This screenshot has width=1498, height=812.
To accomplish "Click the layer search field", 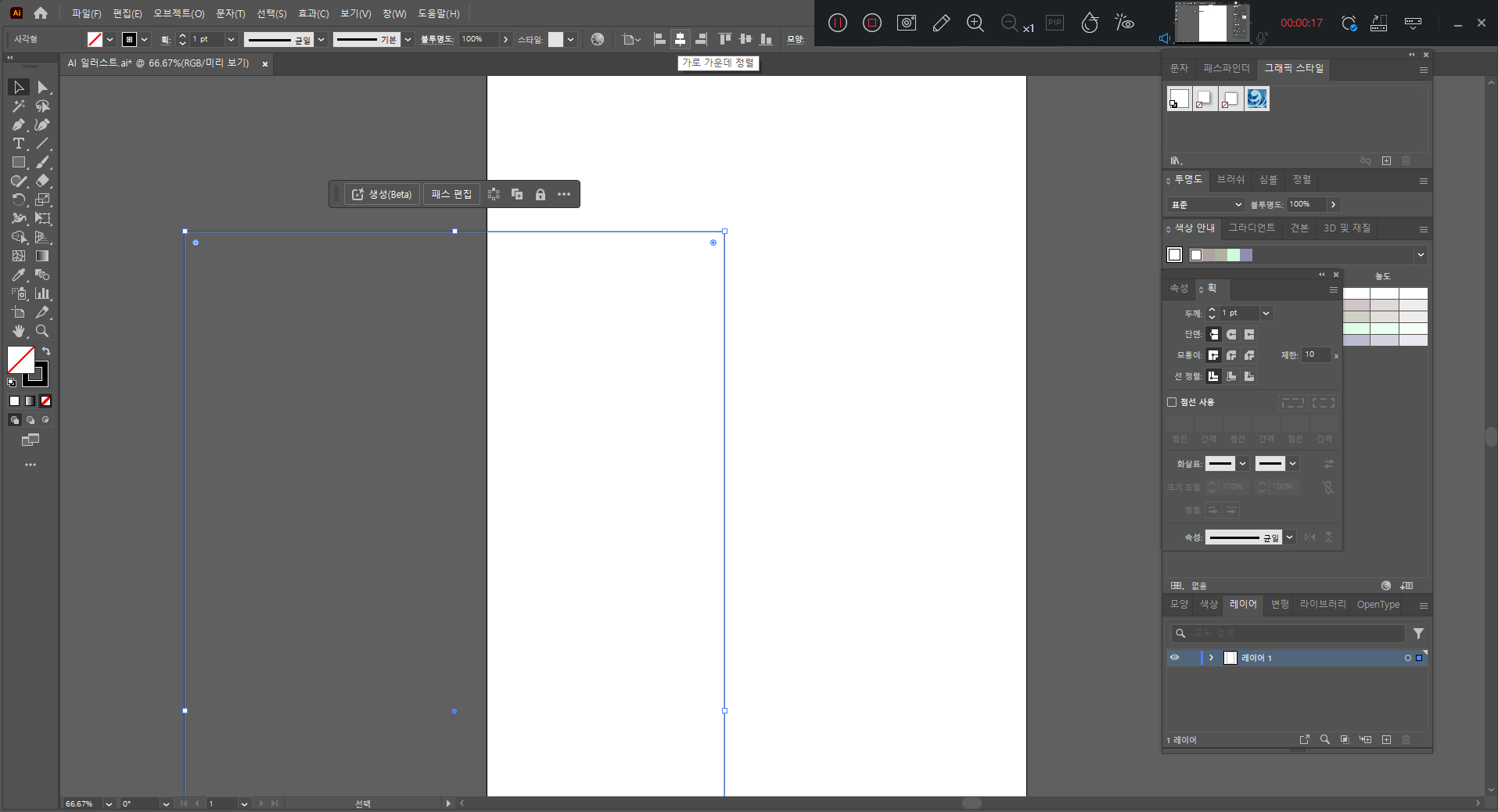I will [1288, 633].
